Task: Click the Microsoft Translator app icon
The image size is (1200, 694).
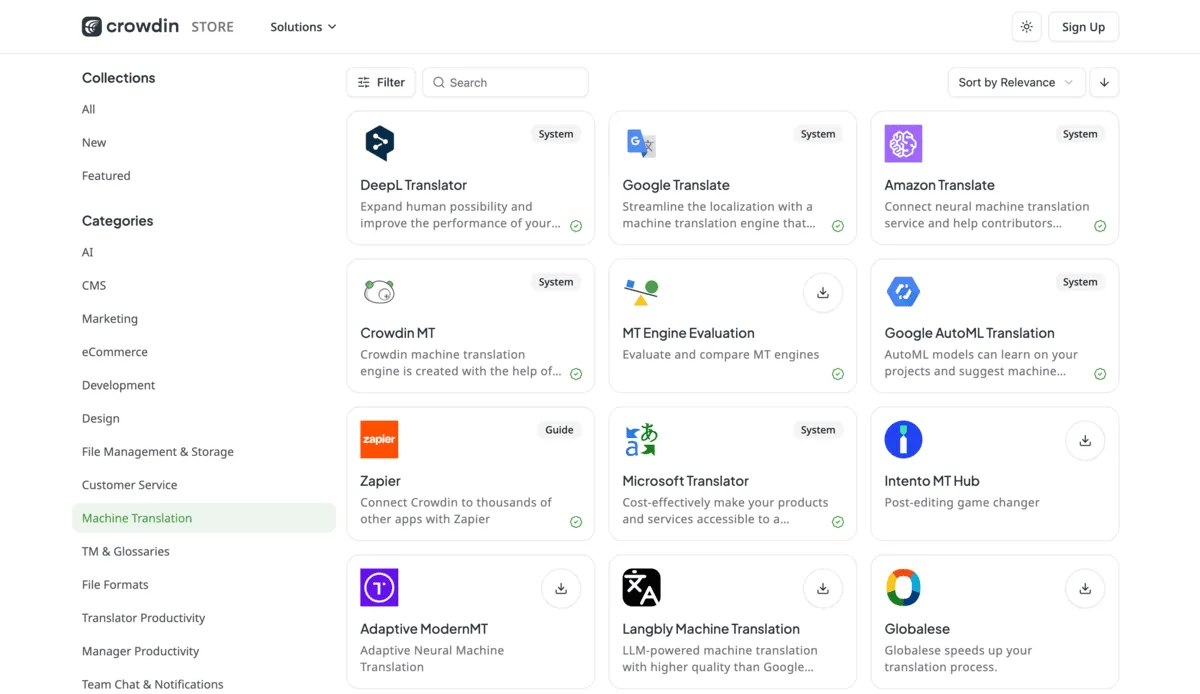Action: pyautogui.click(x=641, y=440)
